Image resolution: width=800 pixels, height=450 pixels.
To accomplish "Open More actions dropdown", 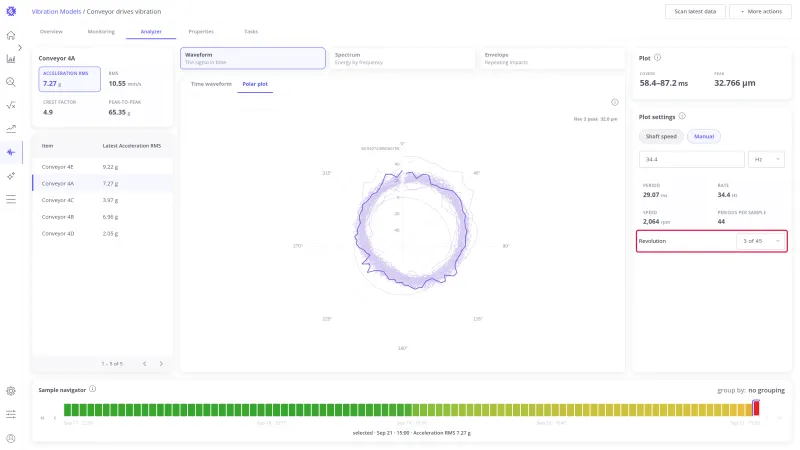I will pos(760,11).
